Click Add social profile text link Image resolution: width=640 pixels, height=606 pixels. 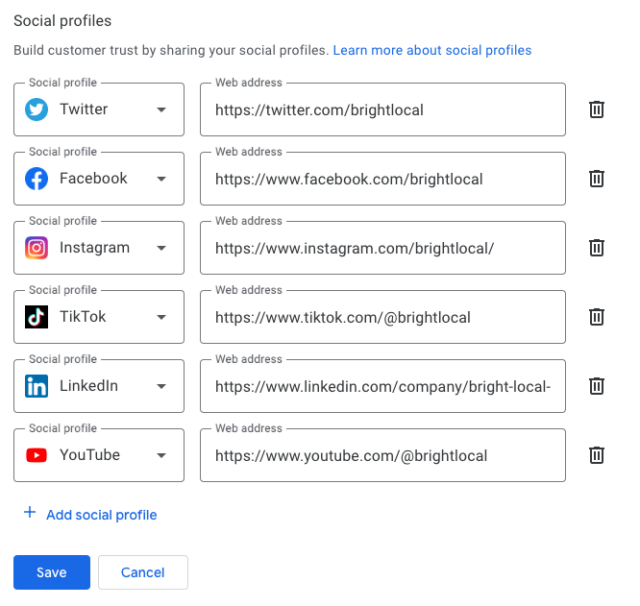(x=102, y=515)
